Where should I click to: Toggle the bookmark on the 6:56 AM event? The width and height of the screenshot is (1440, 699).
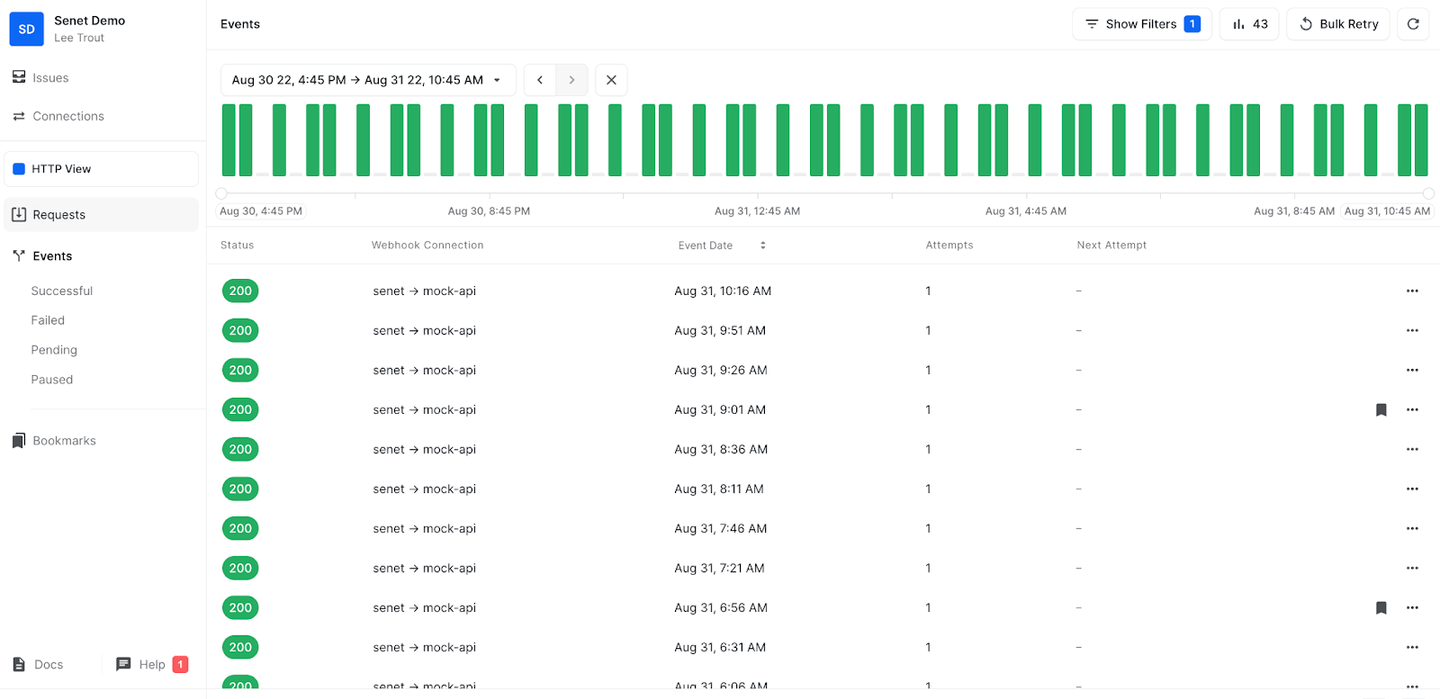click(1381, 607)
